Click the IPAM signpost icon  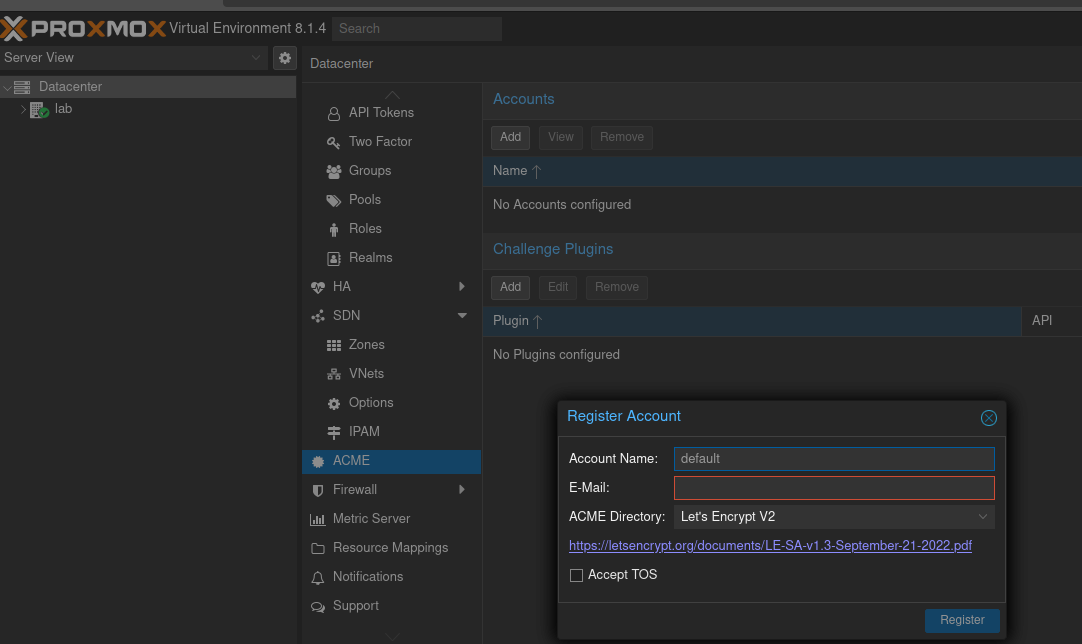[334, 432]
